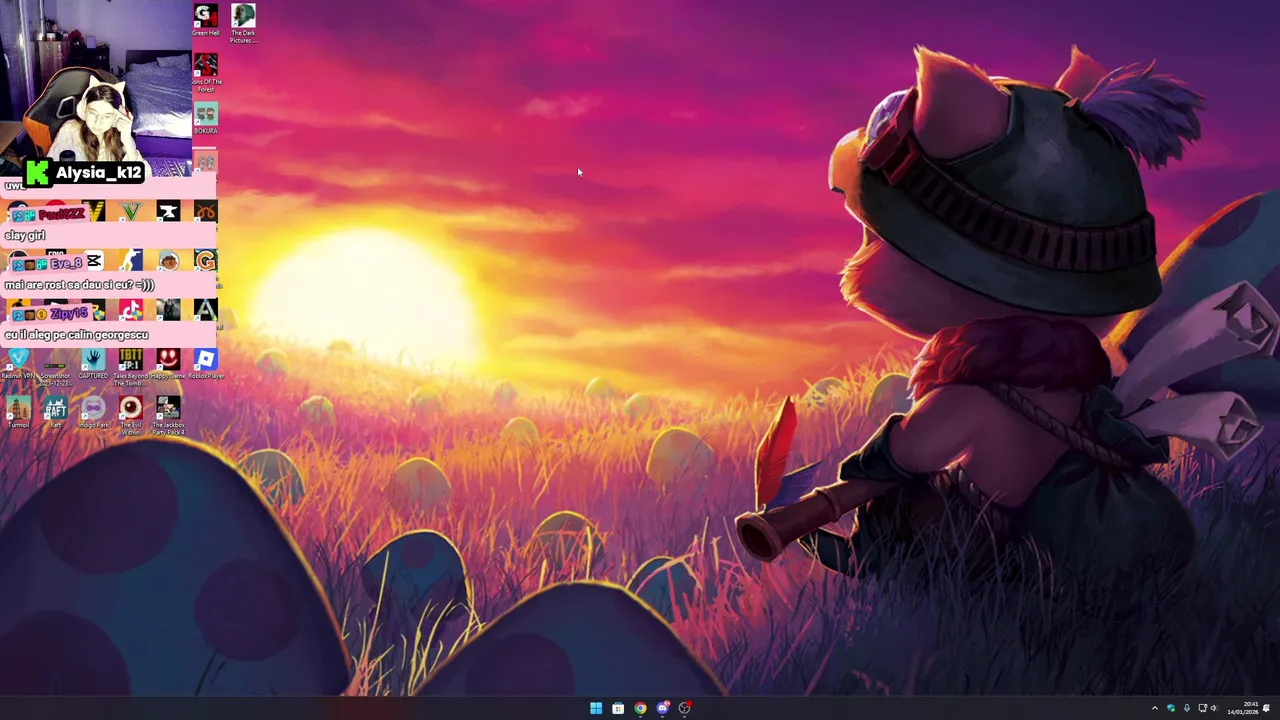Click the chat username Zipy15
This screenshot has width=1280, height=720.
coord(69,313)
